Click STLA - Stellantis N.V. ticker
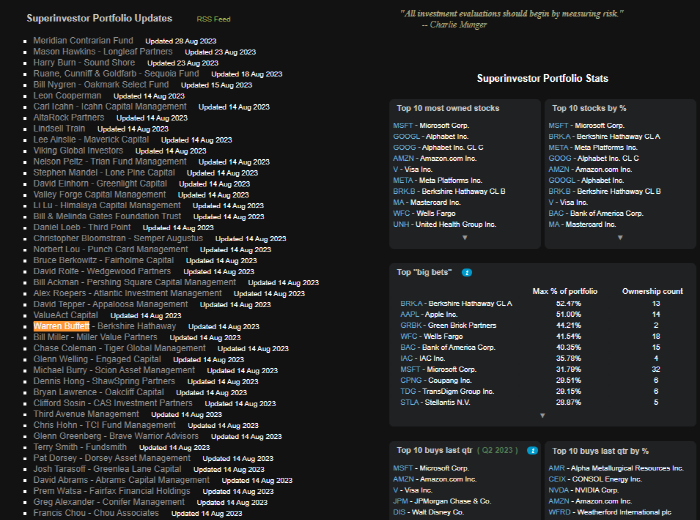The height and width of the screenshot is (520, 700). (409, 402)
